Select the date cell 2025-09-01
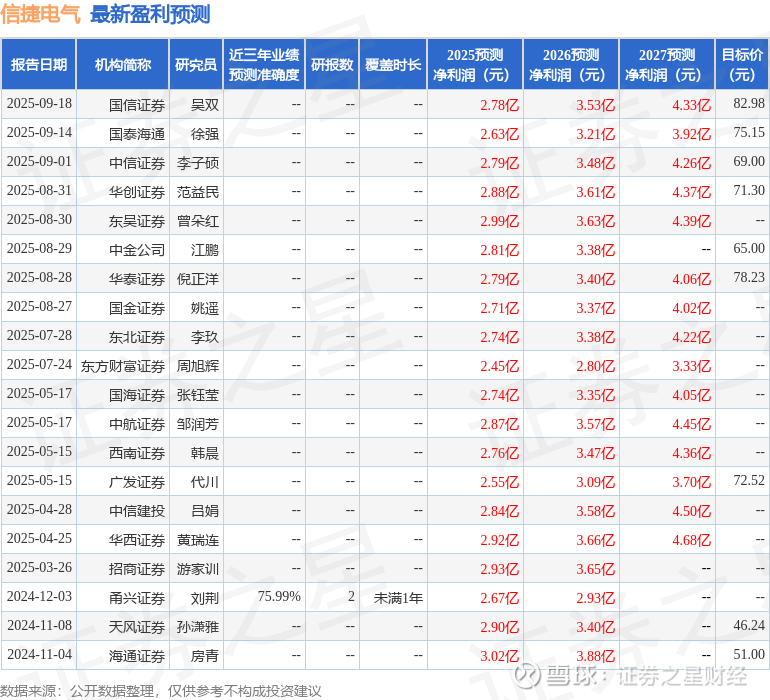The image size is (770, 700). pos(39,162)
